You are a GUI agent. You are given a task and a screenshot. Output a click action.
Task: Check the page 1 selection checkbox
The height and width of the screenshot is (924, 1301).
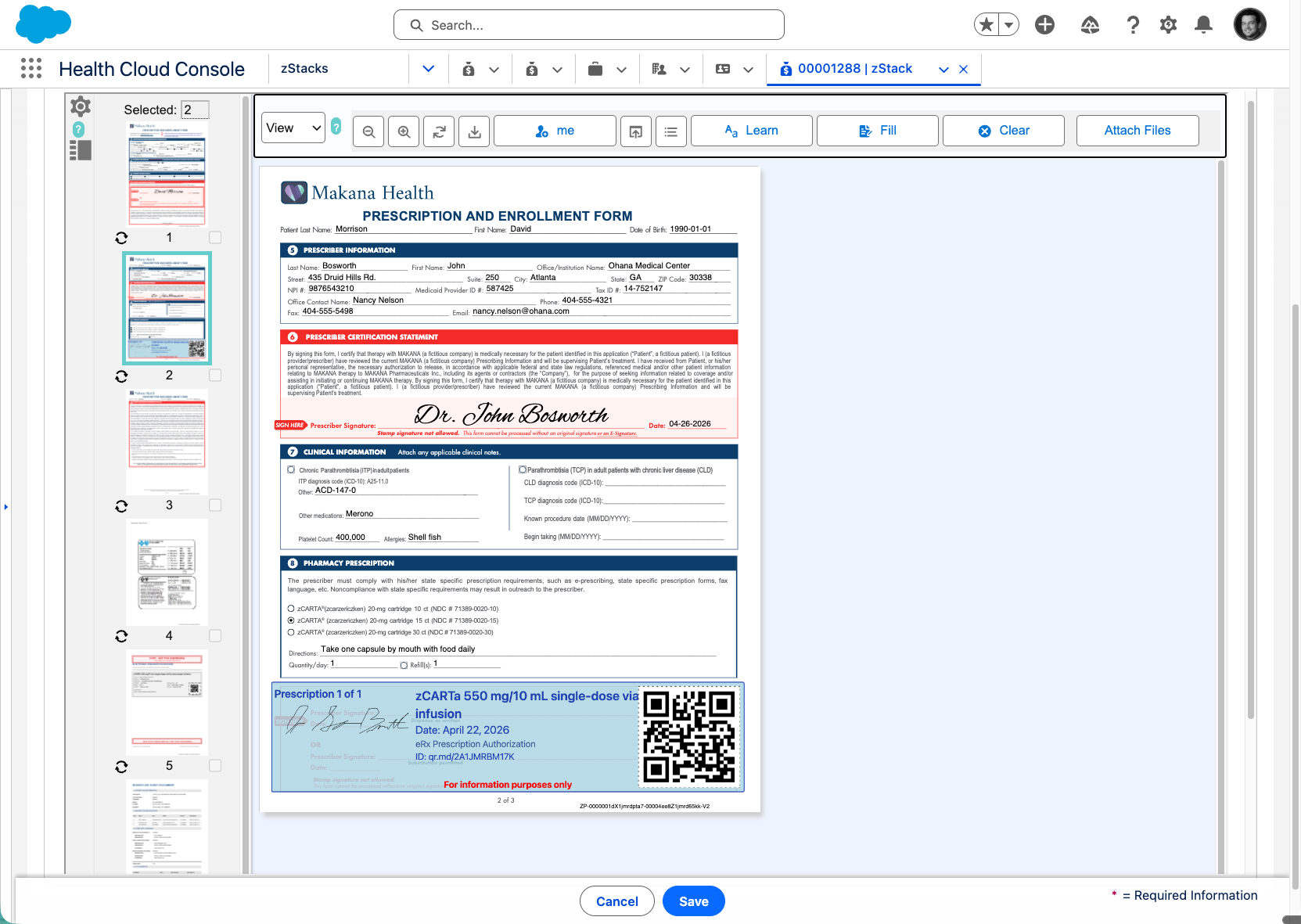click(215, 237)
